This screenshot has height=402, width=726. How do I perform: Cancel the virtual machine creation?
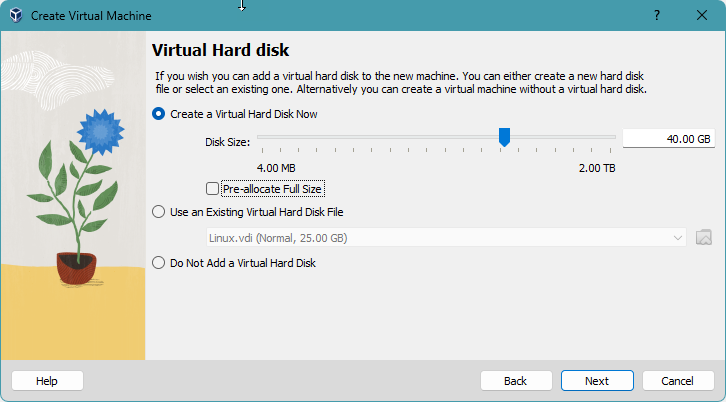point(678,381)
